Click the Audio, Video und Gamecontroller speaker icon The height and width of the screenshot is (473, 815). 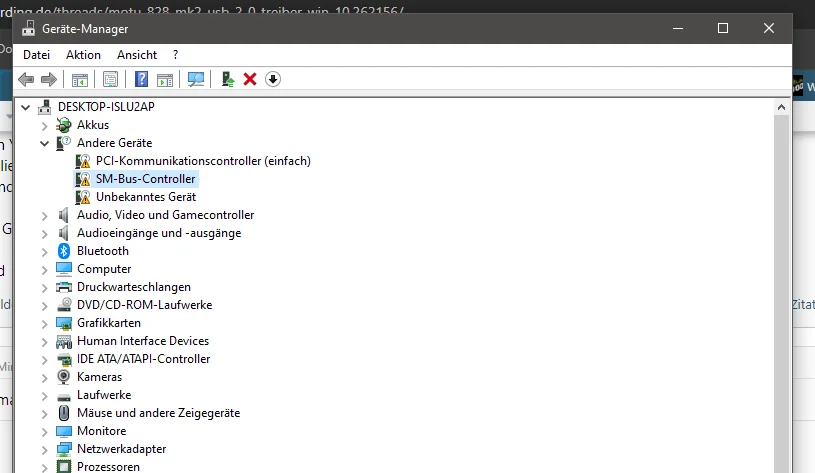(x=64, y=215)
